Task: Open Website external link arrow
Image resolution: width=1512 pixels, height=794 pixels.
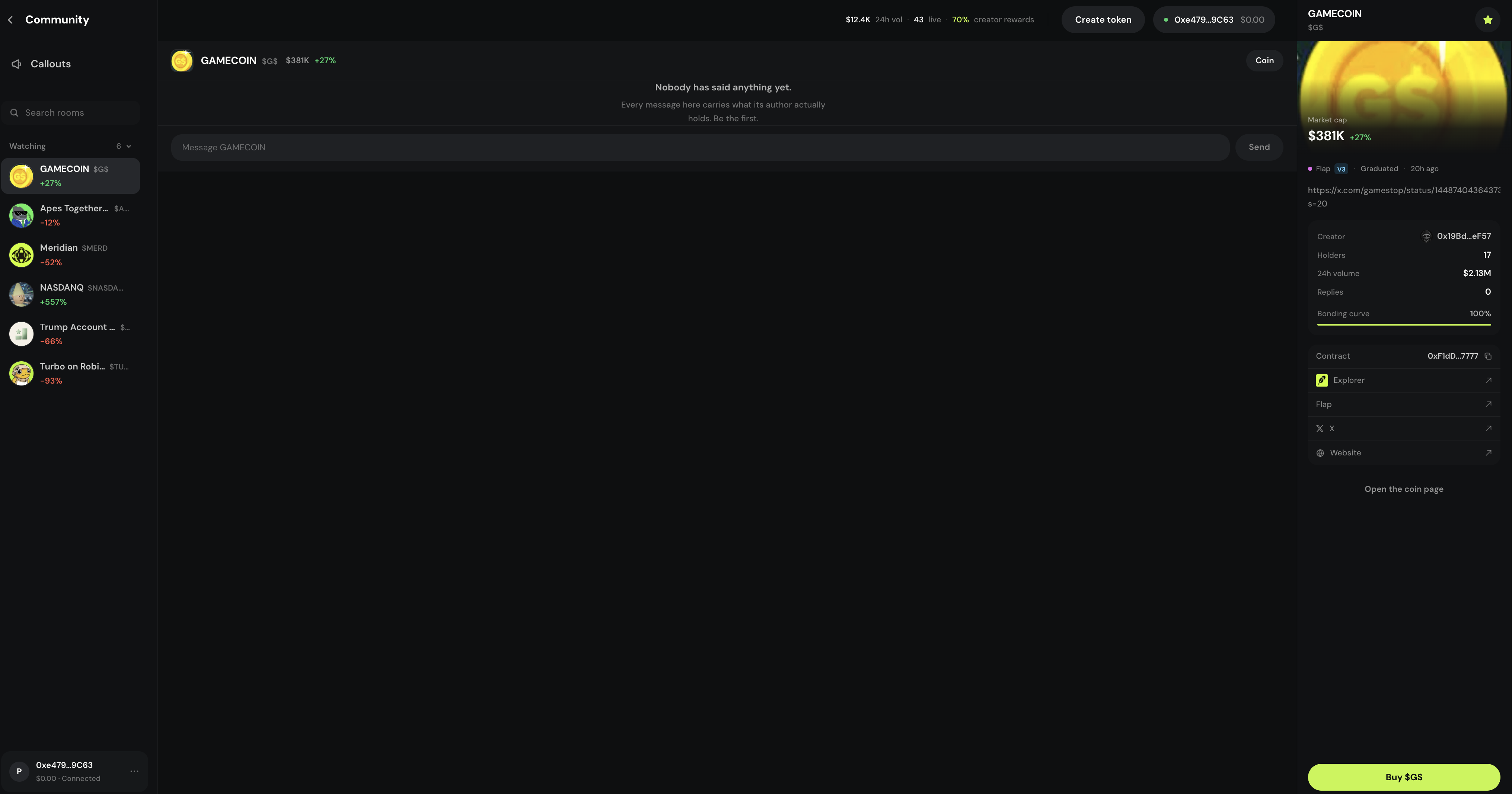Action: 1489,453
